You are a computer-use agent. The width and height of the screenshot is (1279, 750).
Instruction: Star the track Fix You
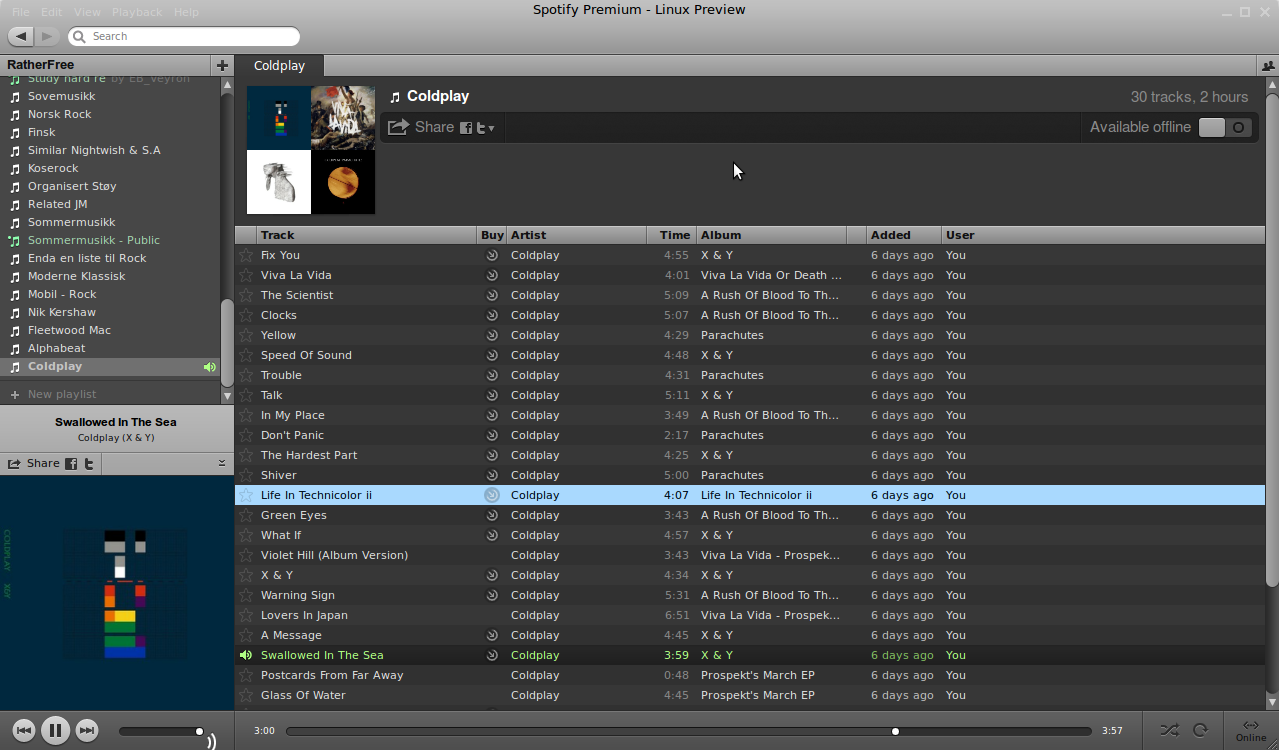[x=246, y=255]
